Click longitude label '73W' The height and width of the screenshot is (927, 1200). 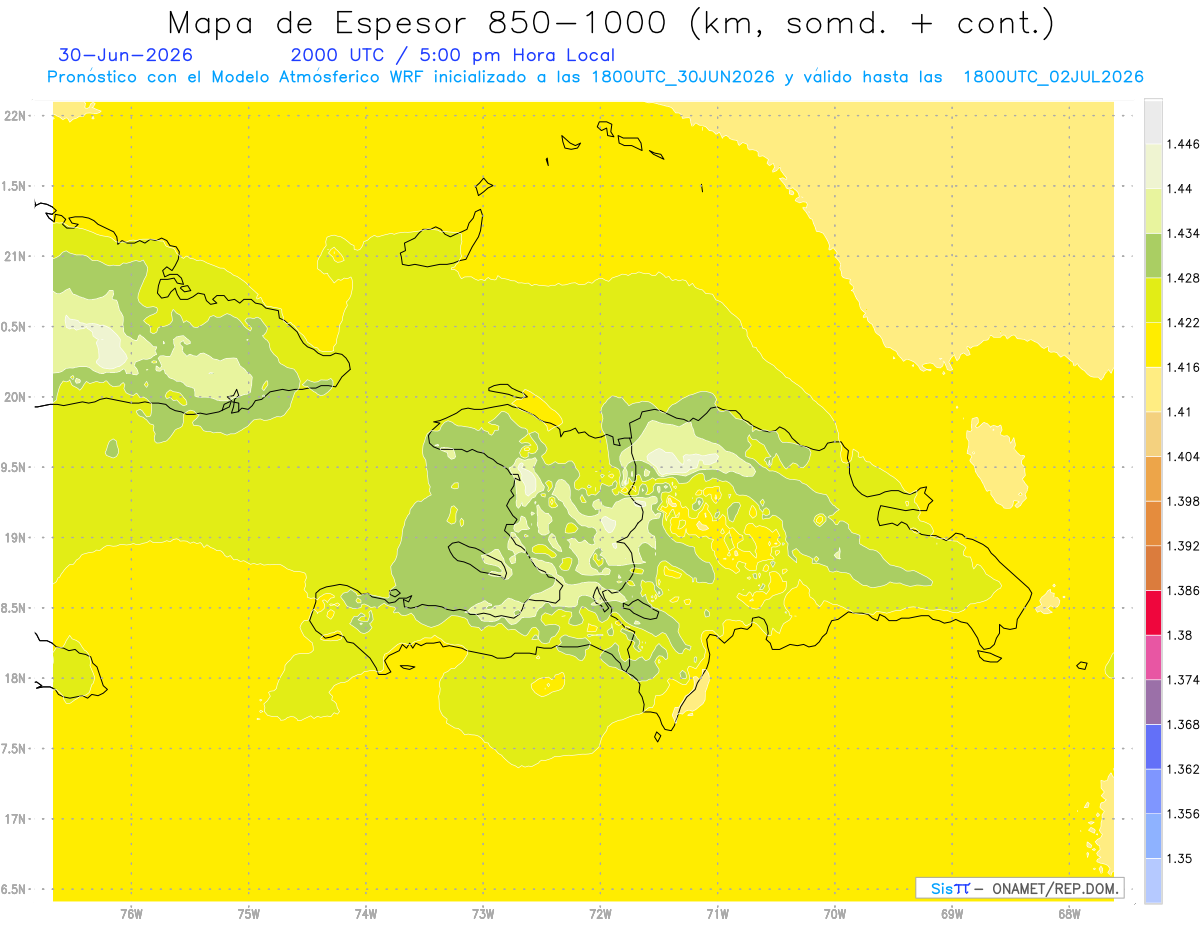coord(483,913)
